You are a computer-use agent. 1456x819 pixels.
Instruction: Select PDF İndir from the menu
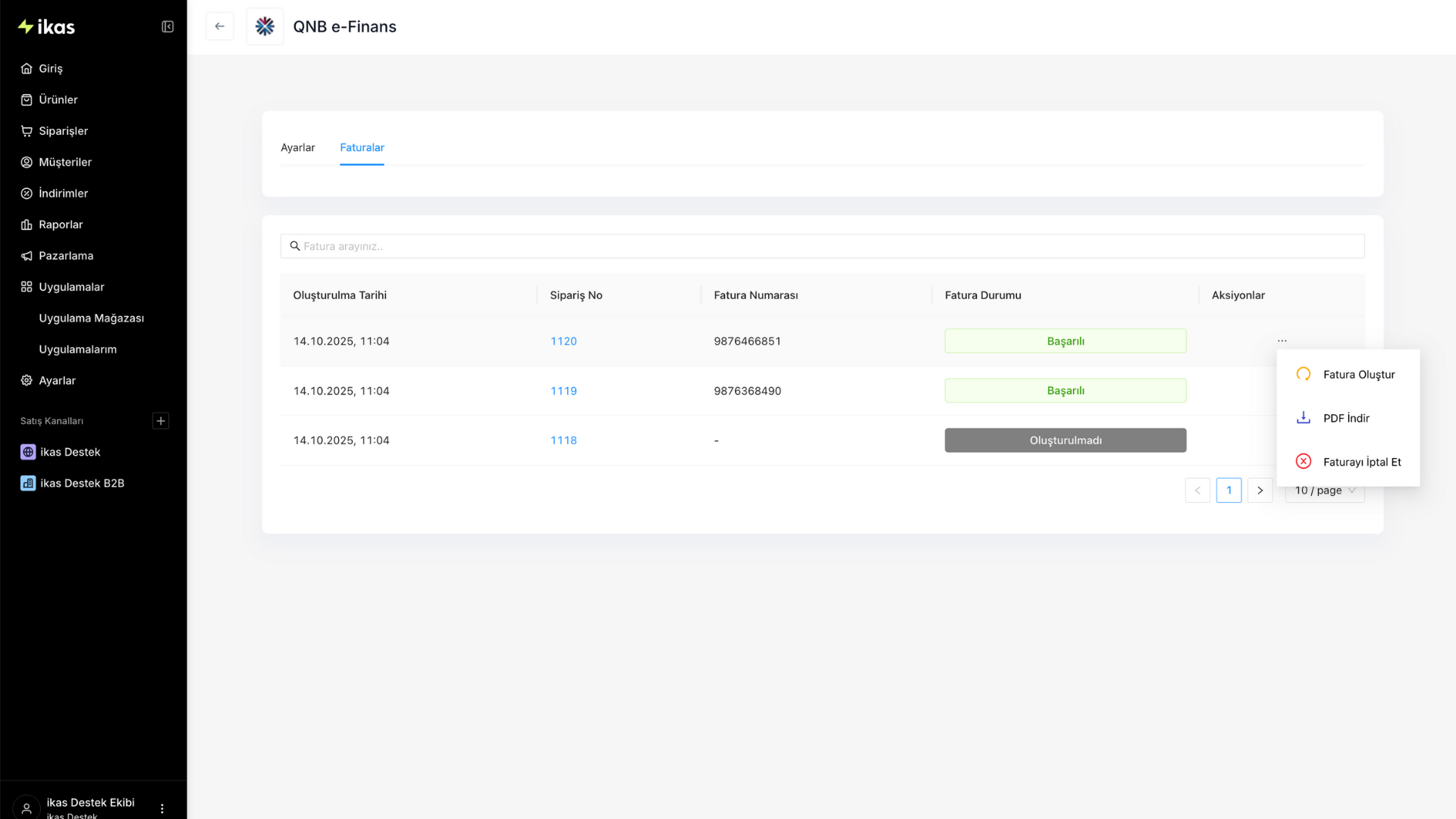pyautogui.click(x=1348, y=419)
